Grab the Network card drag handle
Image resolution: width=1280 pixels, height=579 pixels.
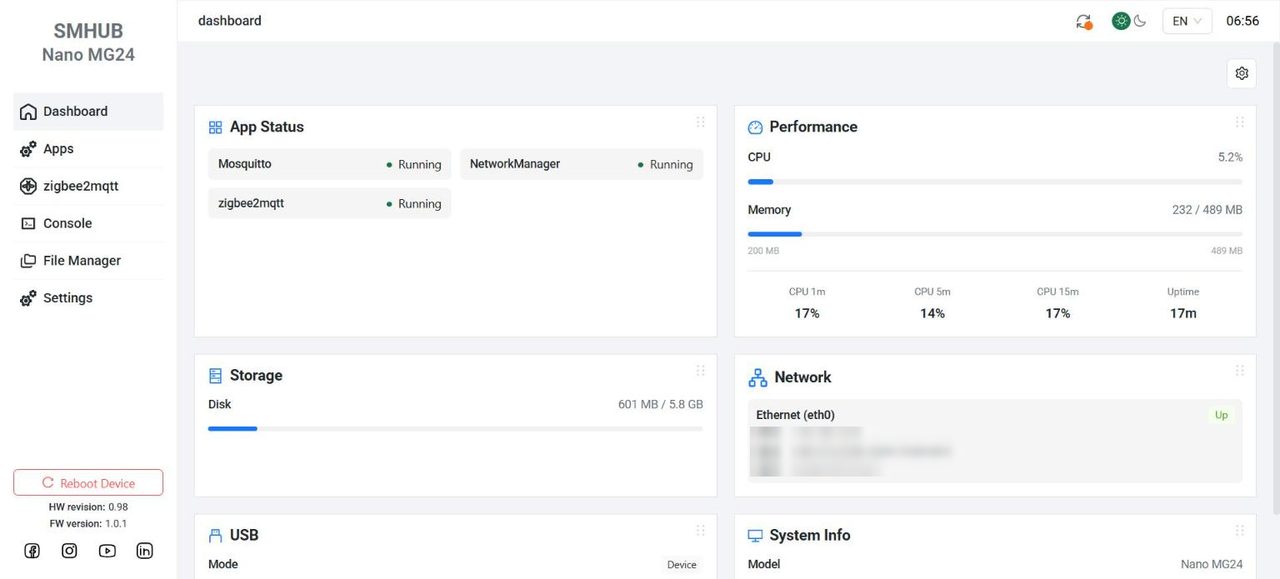pyautogui.click(x=1240, y=370)
